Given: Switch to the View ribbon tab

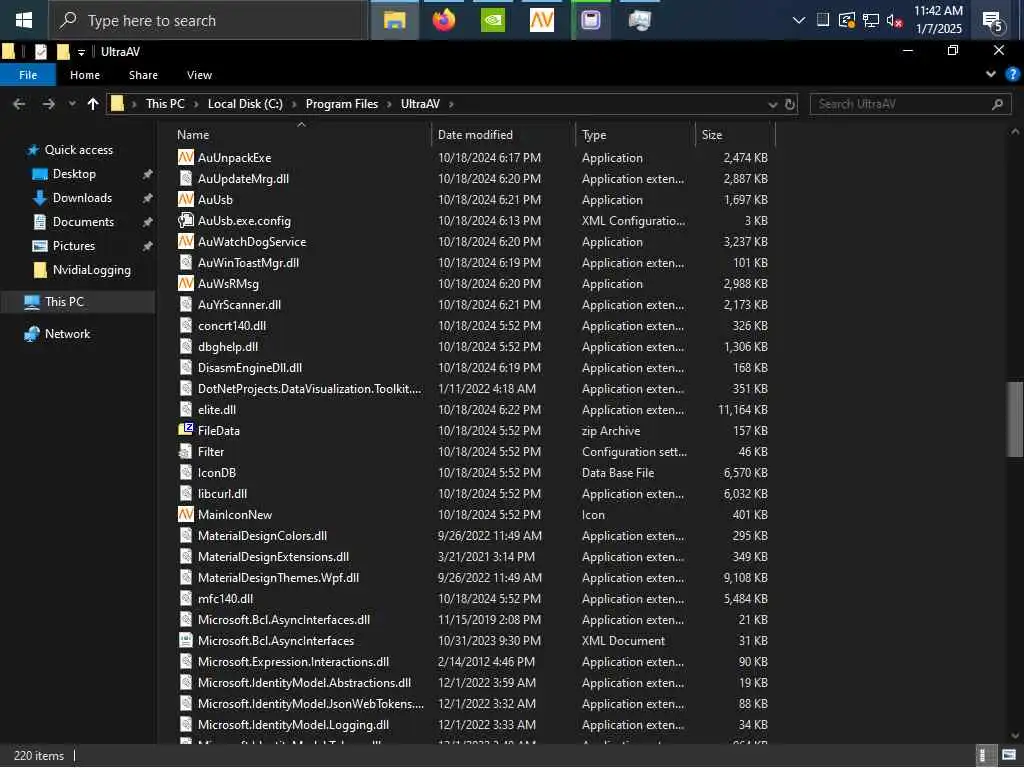Looking at the screenshot, I should [x=199, y=74].
